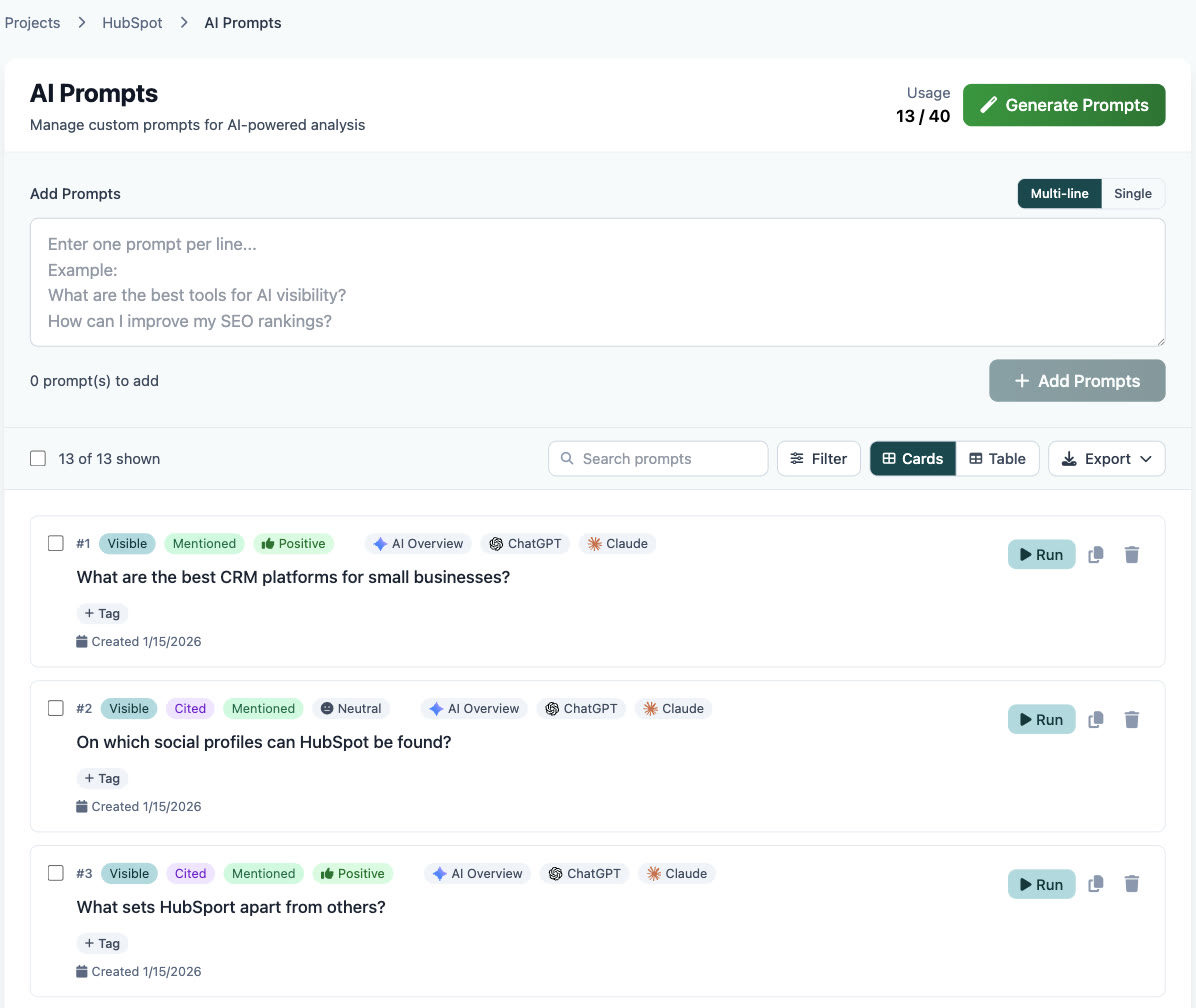The height and width of the screenshot is (1008, 1196).
Task: Click Claude badge on prompt #3
Action: point(677,873)
